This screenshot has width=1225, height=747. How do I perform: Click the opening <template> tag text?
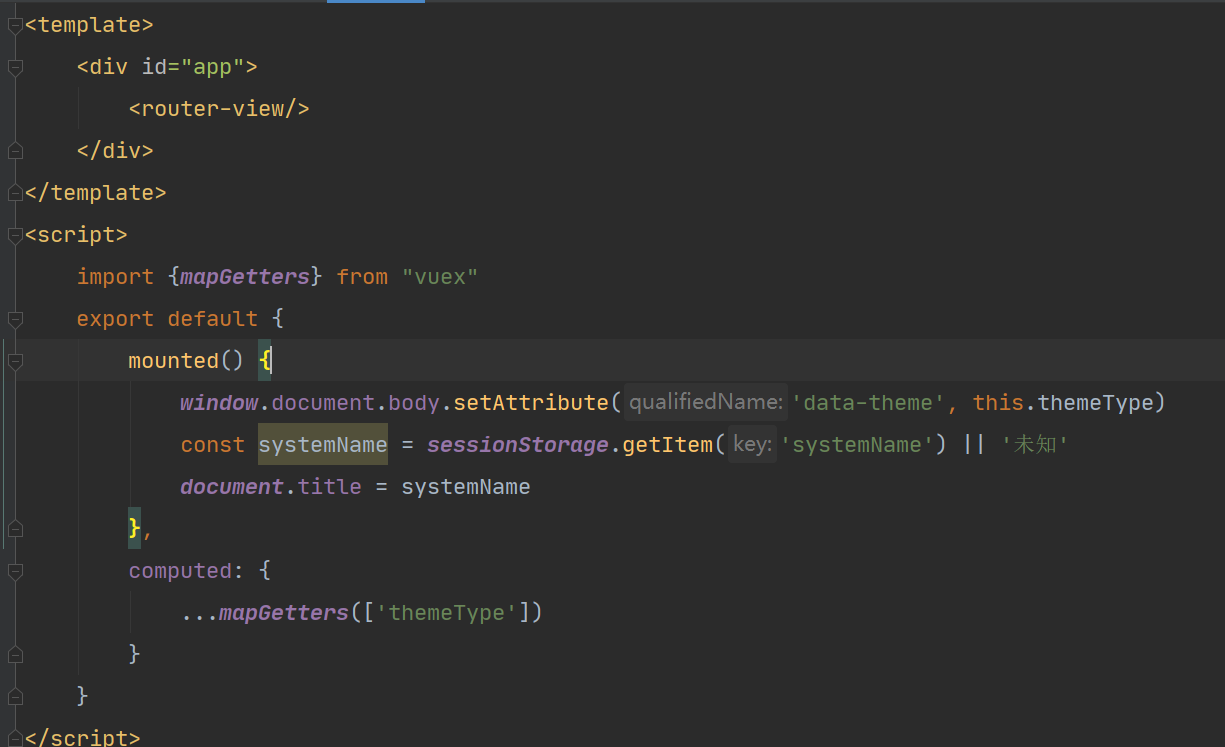[x=90, y=25]
